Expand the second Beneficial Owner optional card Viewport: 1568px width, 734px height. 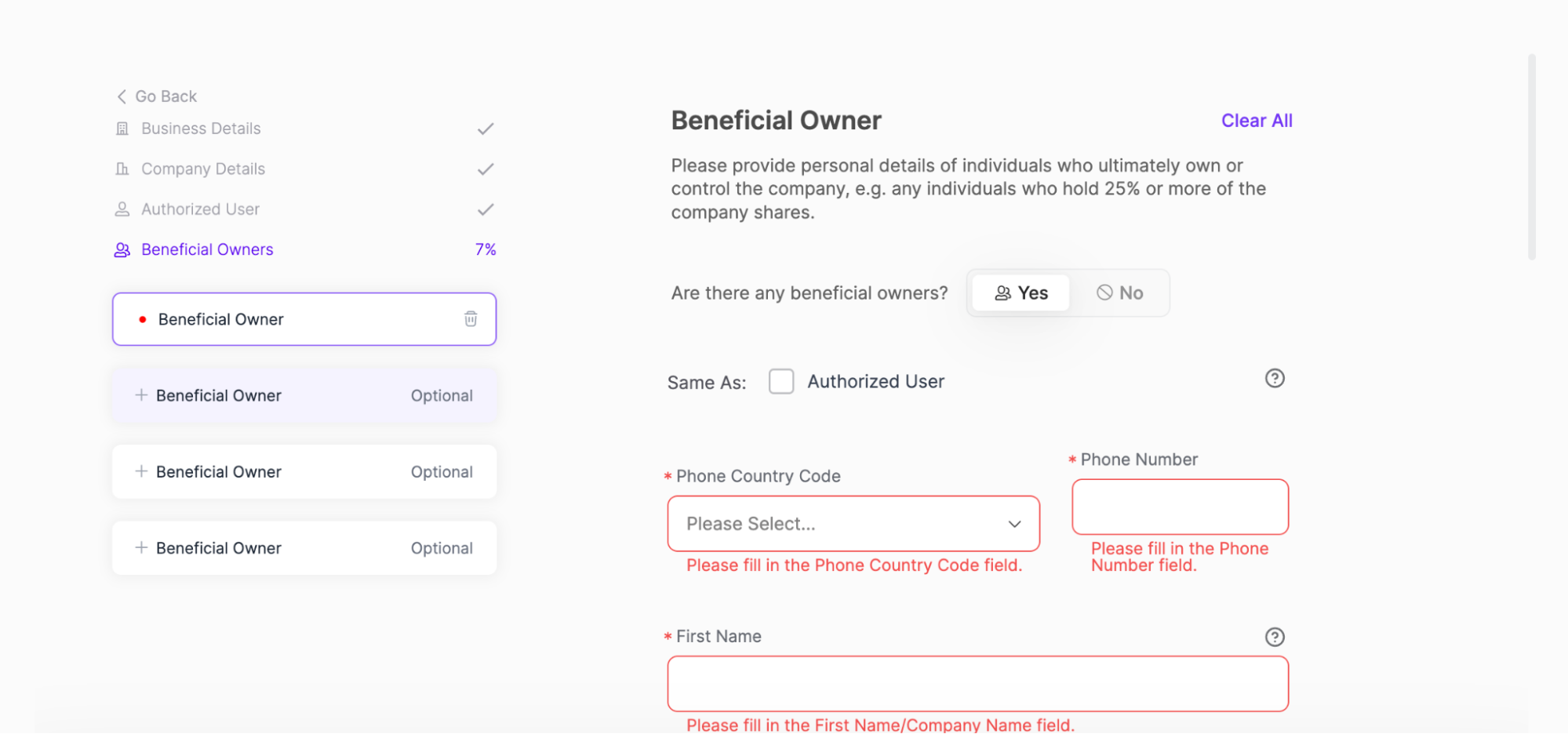pos(304,472)
